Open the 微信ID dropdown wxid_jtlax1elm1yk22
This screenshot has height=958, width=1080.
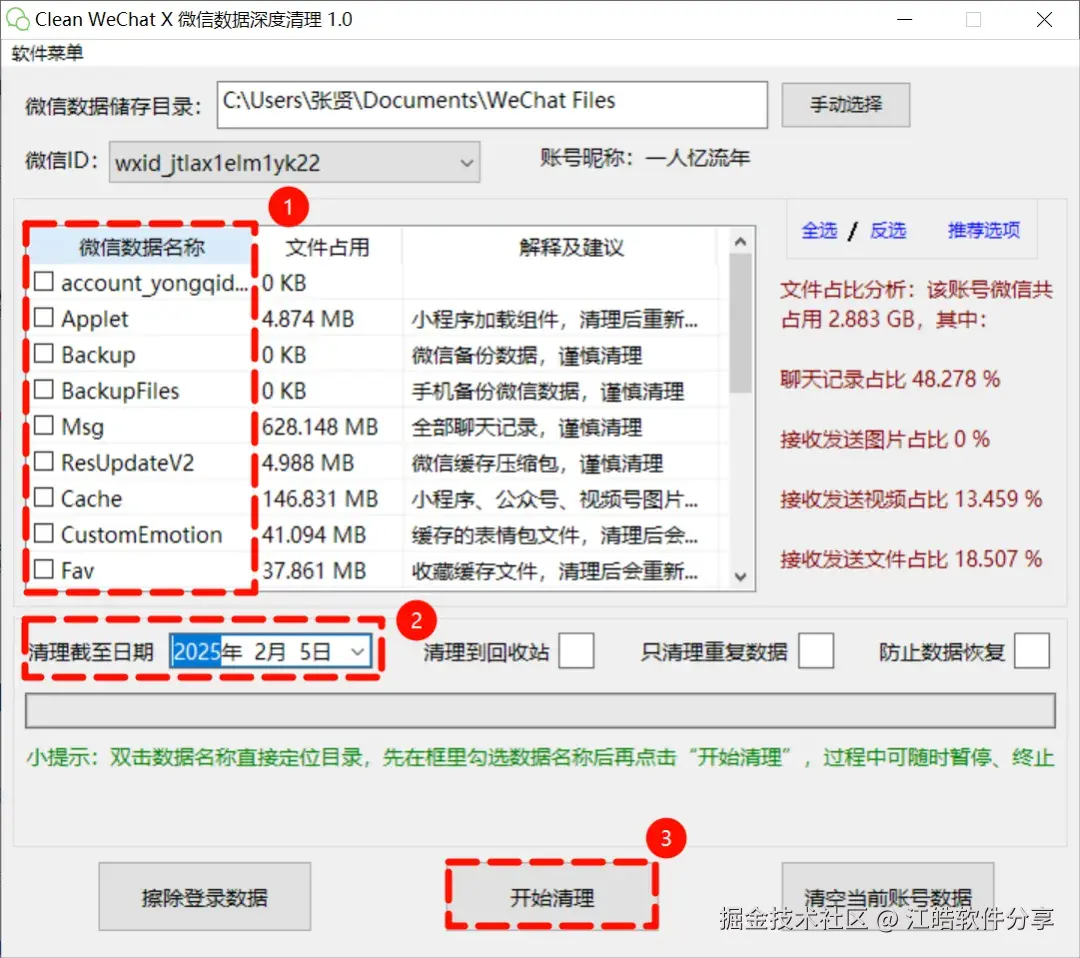tap(294, 163)
